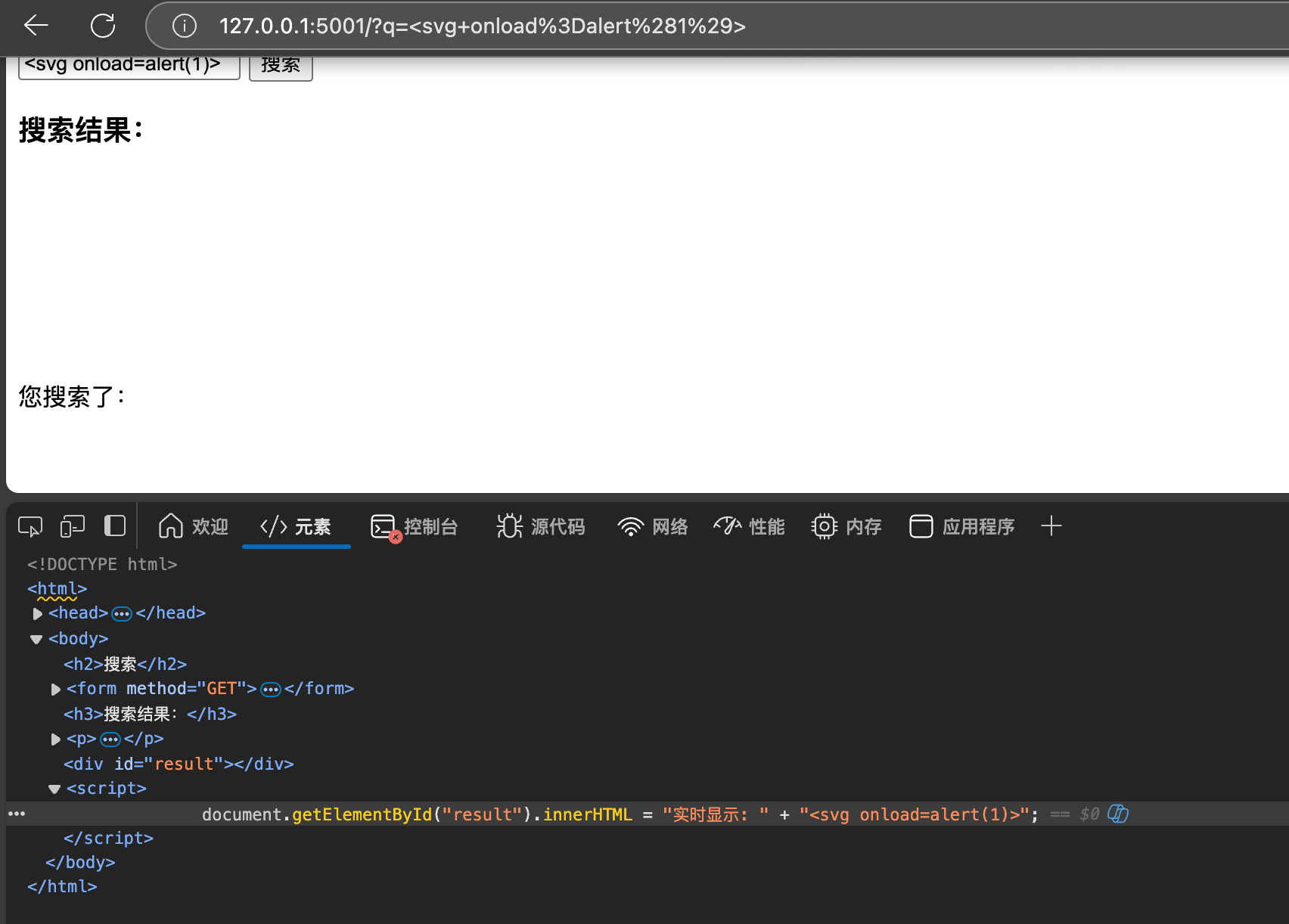Click the 搜索 submit button

click(x=281, y=67)
